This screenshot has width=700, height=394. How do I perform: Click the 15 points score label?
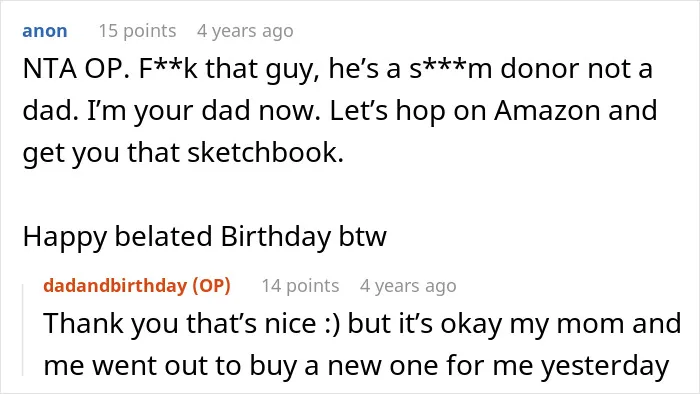[x=137, y=31]
